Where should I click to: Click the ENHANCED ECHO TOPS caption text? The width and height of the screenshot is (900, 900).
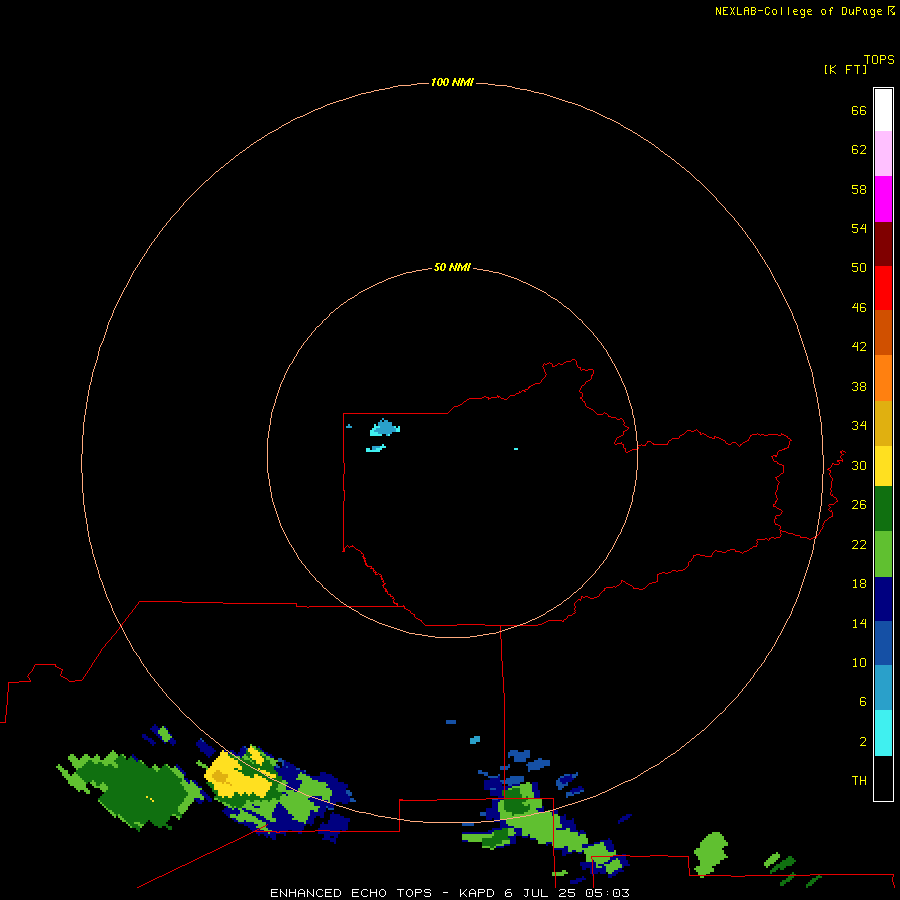point(351,893)
